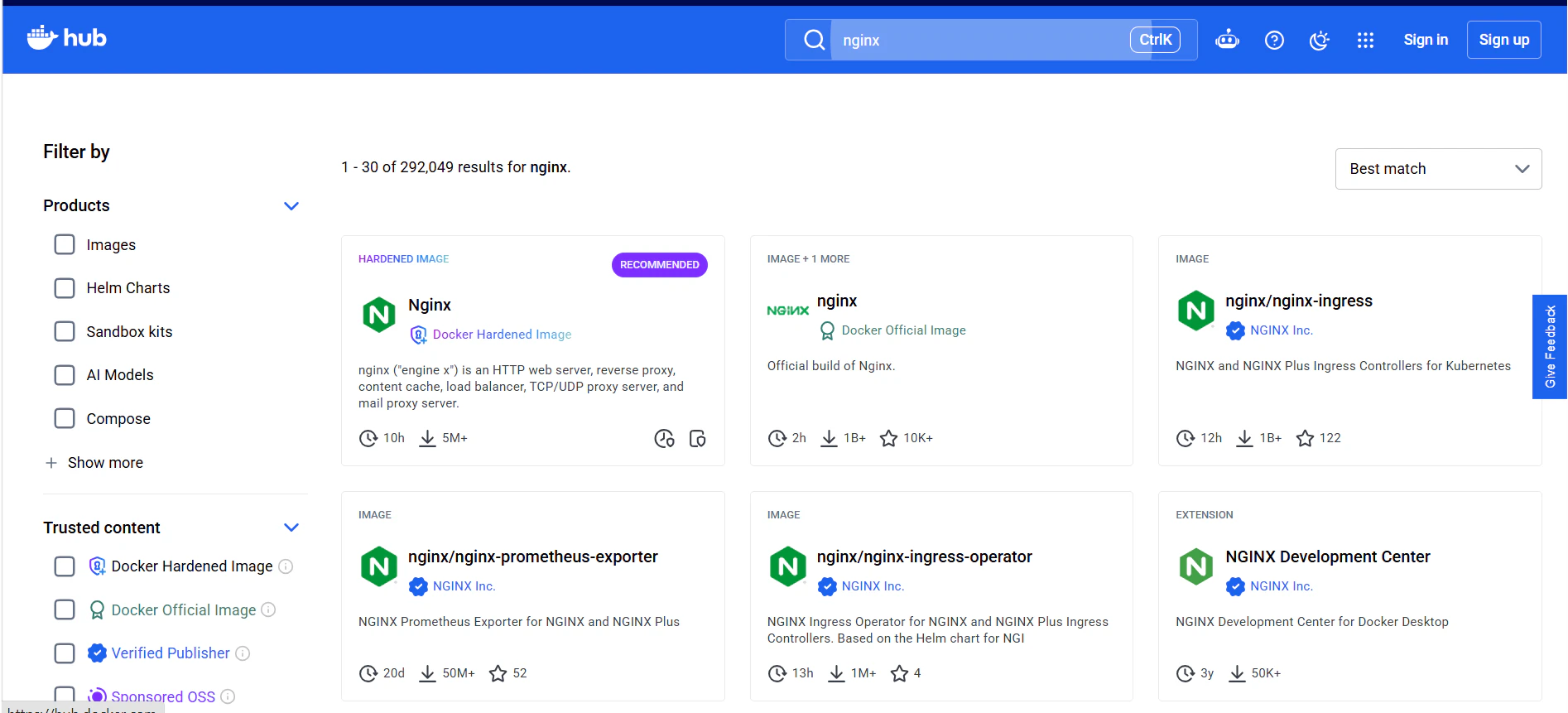Click the info icon beside Verified Publisher filter
Viewport: 1568px width, 713px height.
[x=243, y=653]
